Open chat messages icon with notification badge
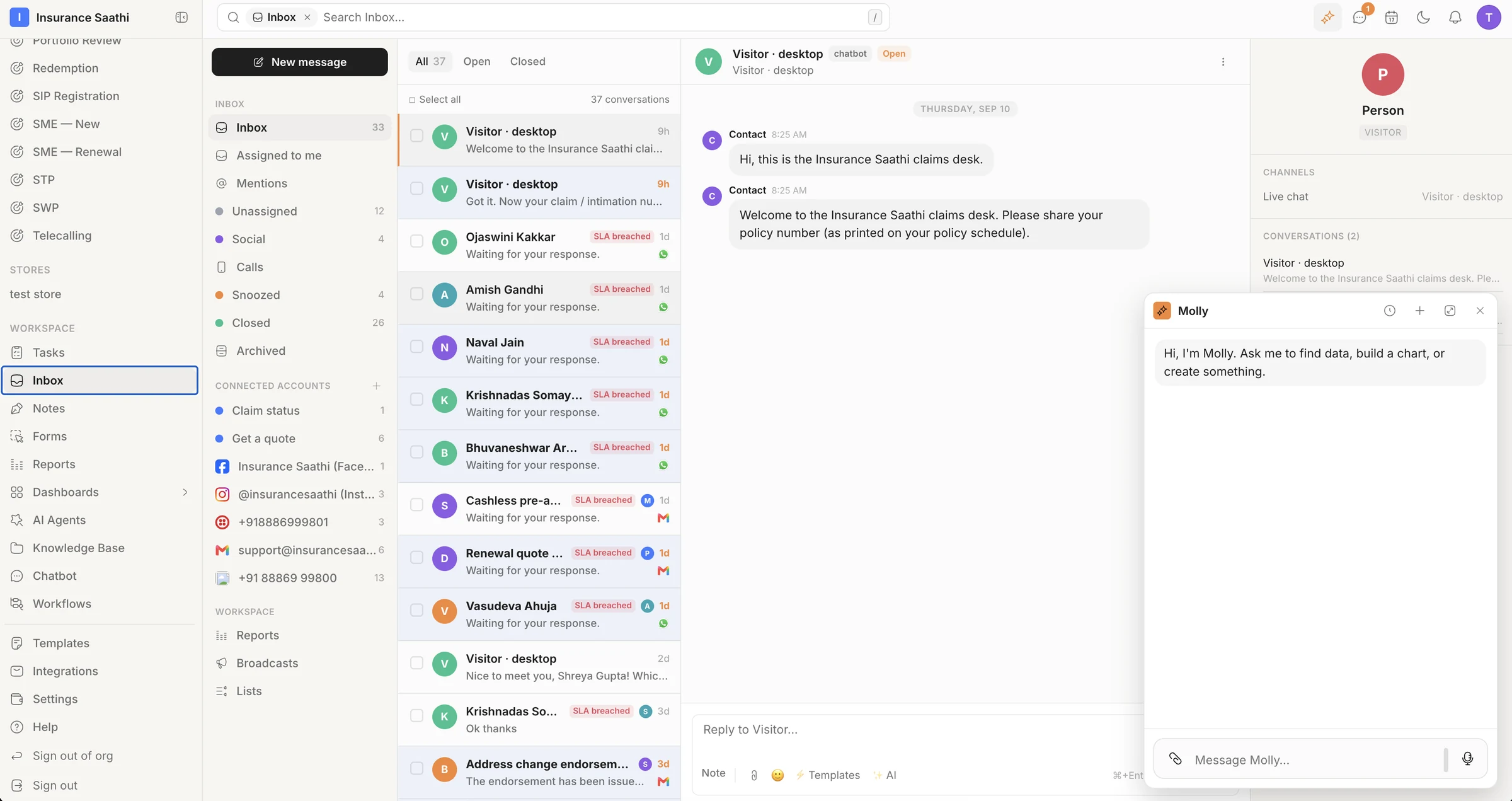The height and width of the screenshot is (801, 1512). 1360,18
